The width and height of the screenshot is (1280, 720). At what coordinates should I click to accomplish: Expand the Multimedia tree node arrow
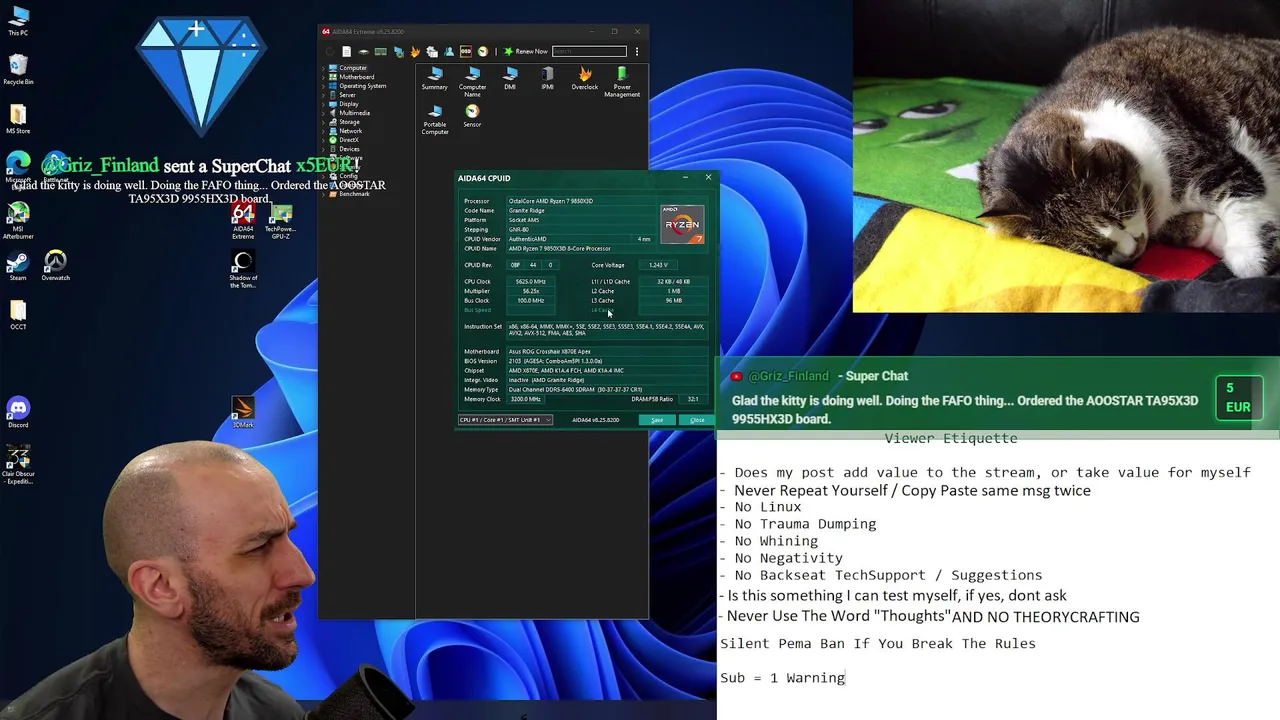pos(324,113)
